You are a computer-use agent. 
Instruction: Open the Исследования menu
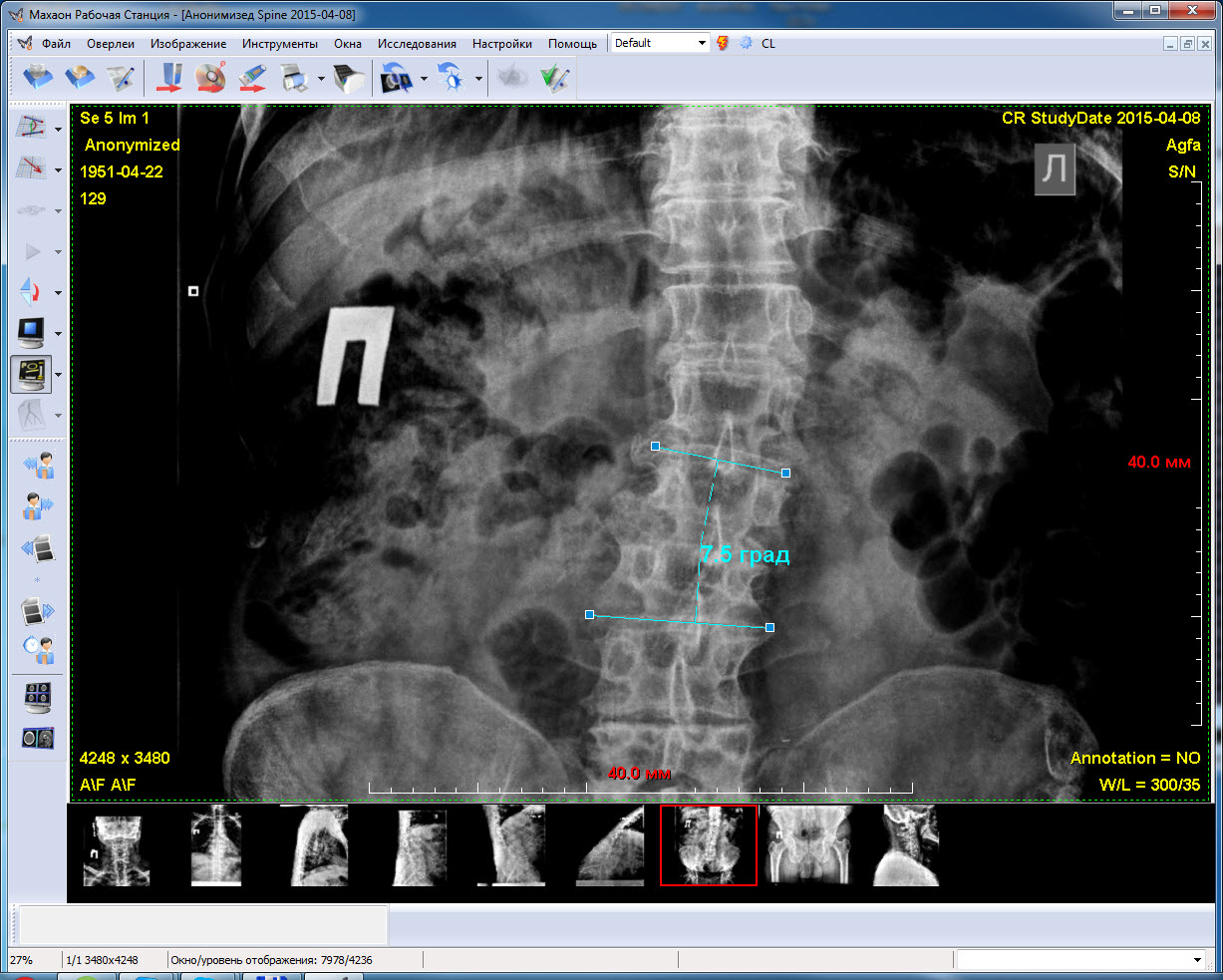(417, 44)
